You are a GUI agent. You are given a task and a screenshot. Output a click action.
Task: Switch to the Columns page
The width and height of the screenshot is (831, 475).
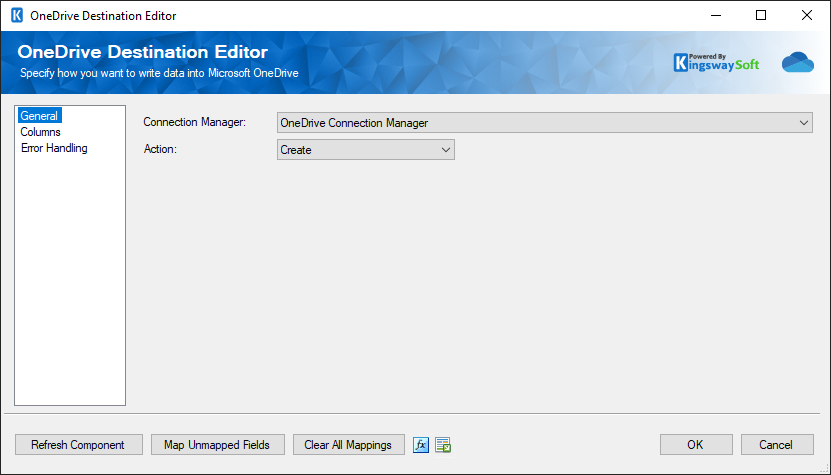pyautogui.click(x=40, y=132)
